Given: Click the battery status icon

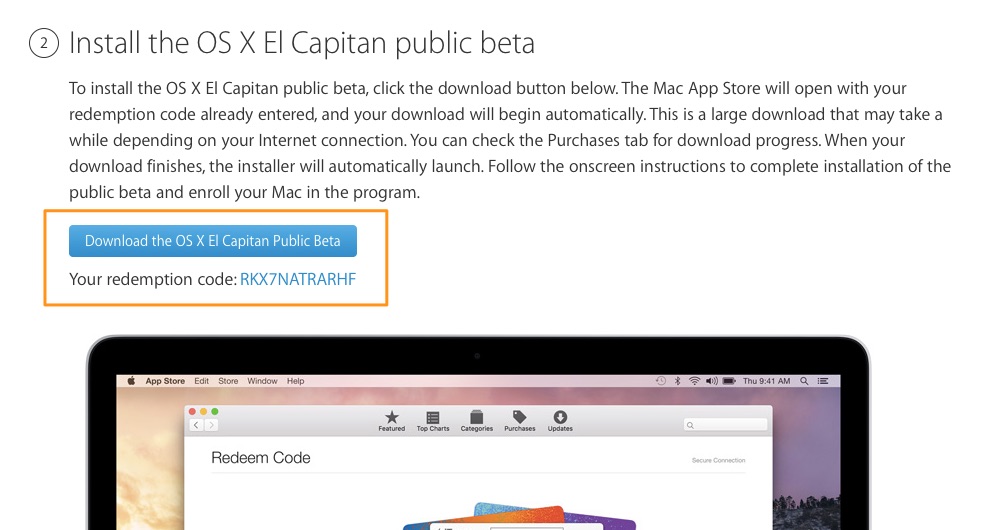Looking at the screenshot, I should tap(729, 381).
